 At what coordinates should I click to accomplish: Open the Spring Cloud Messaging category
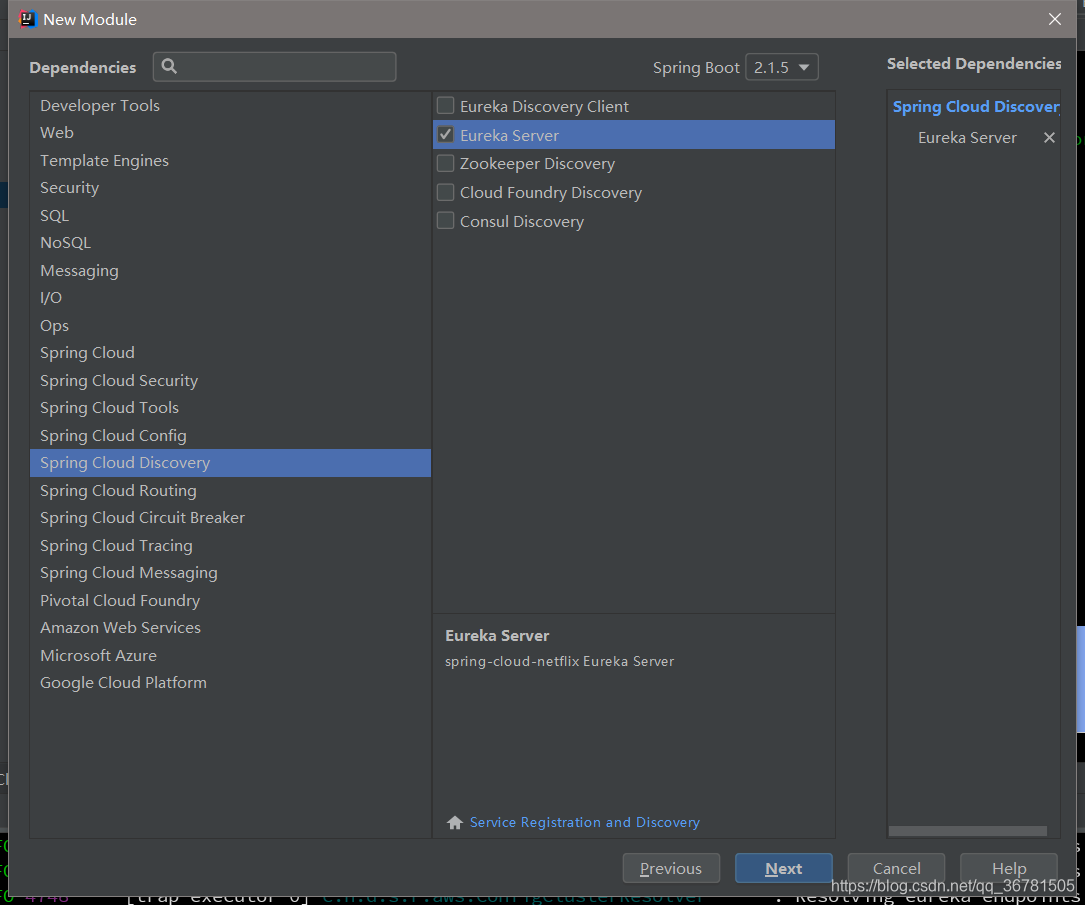[230, 573]
